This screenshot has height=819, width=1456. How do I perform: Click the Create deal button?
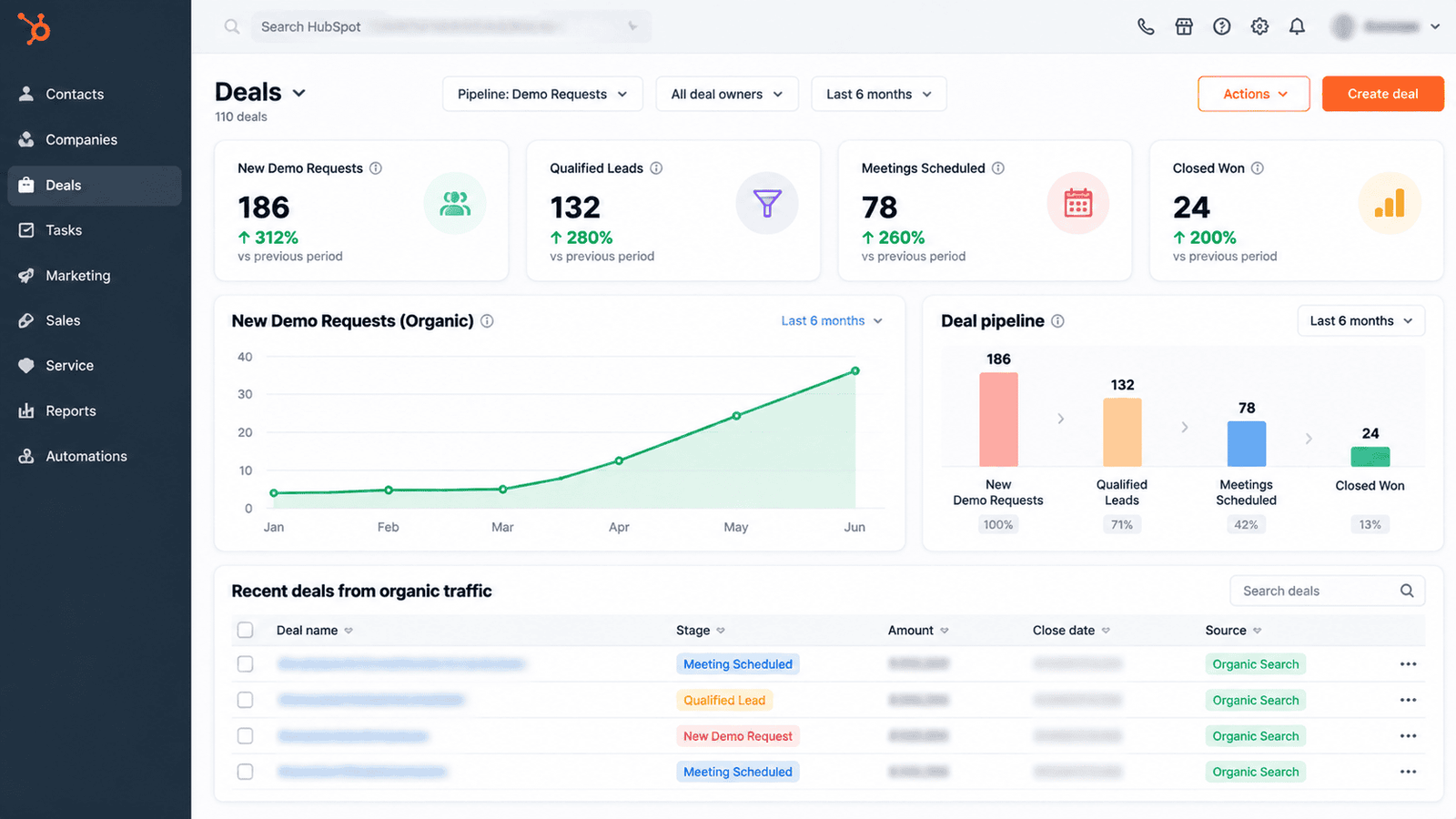click(1382, 94)
